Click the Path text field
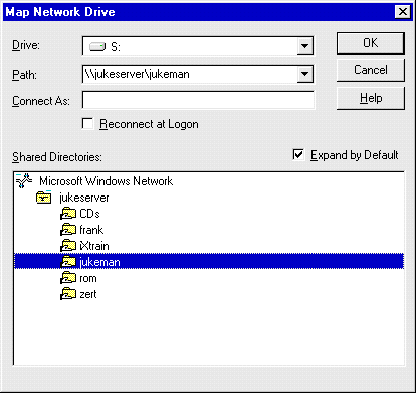416x393 pixels. pyautogui.click(x=189, y=74)
